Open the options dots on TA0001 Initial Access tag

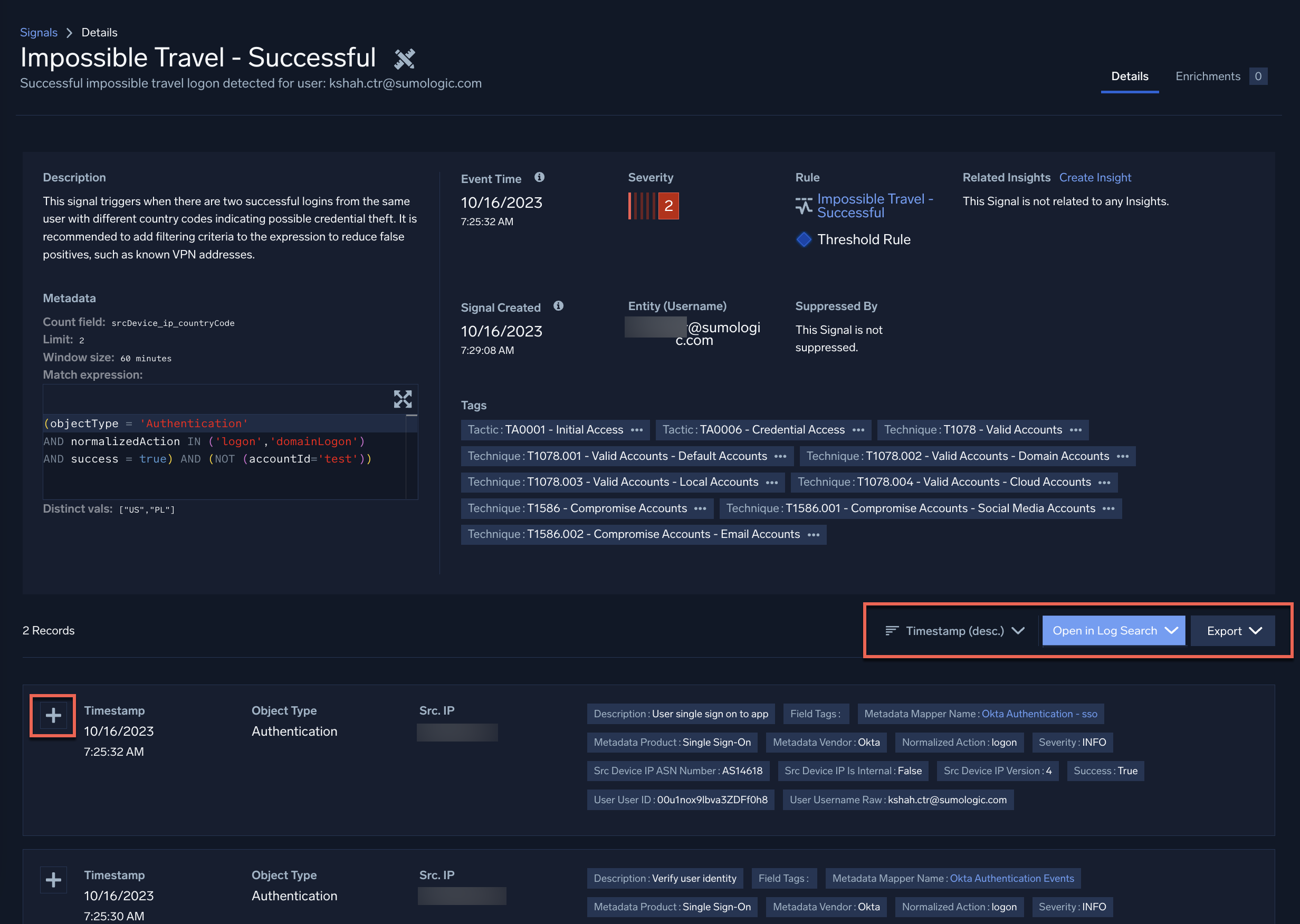(637, 430)
